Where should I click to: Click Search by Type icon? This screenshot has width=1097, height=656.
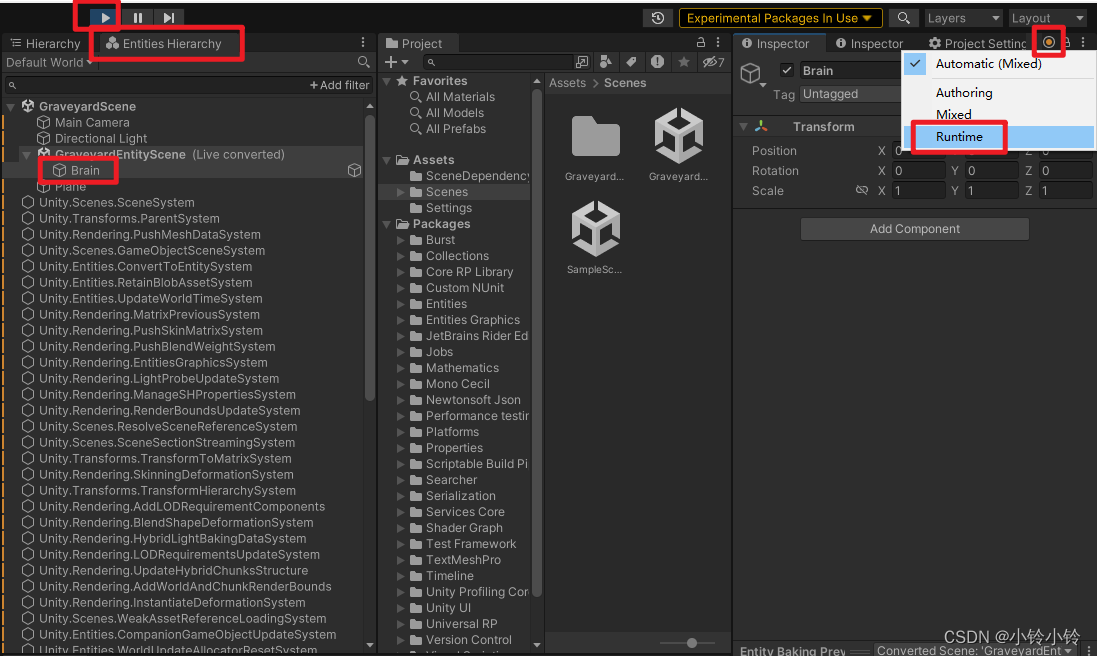(x=606, y=62)
